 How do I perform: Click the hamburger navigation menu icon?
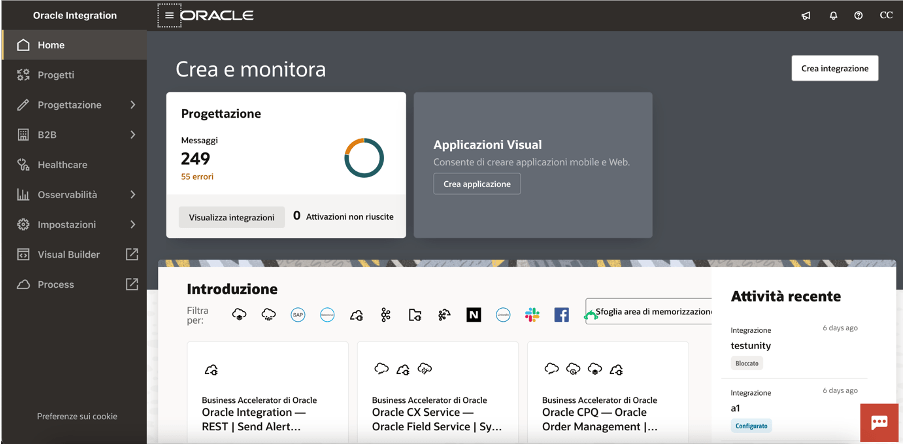coord(169,15)
